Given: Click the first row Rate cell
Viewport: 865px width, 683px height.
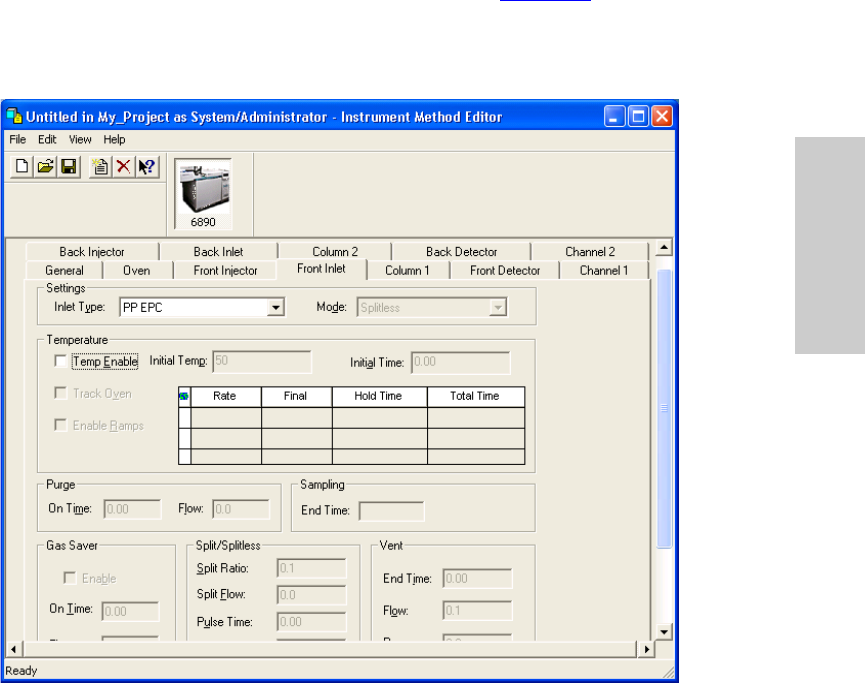Looking at the screenshot, I should [x=225, y=418].
